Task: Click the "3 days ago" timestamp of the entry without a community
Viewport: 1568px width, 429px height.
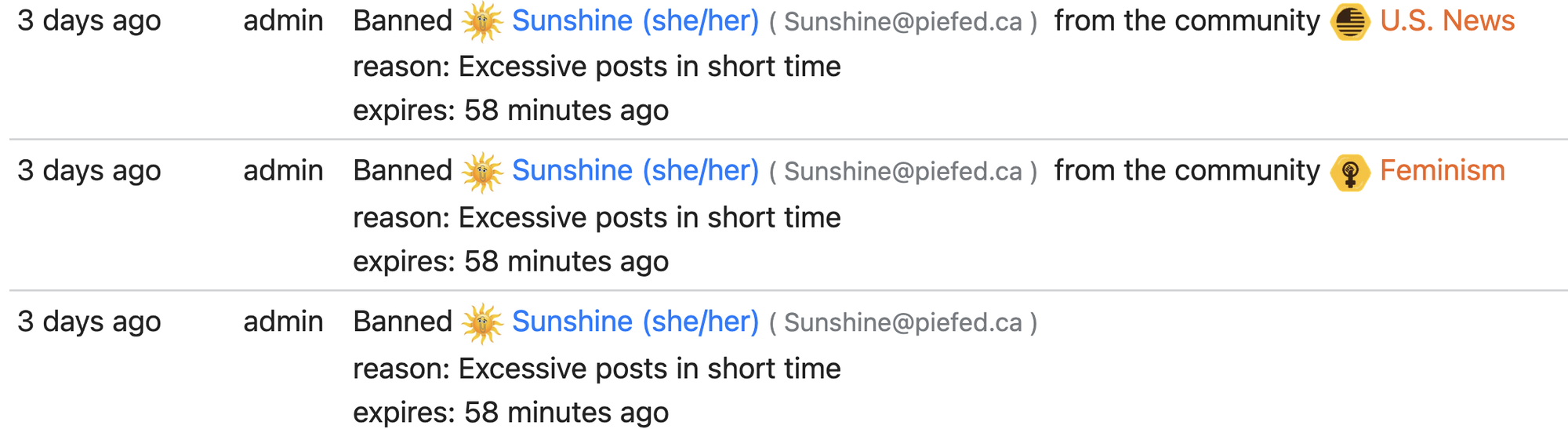Action: (x=89, y=322)
